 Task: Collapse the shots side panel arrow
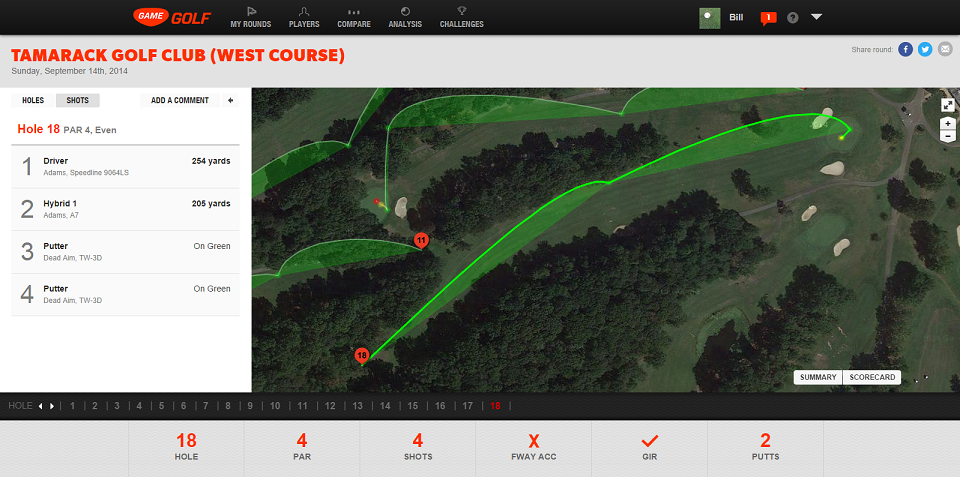pyautogui.click(x=230, y=100)
